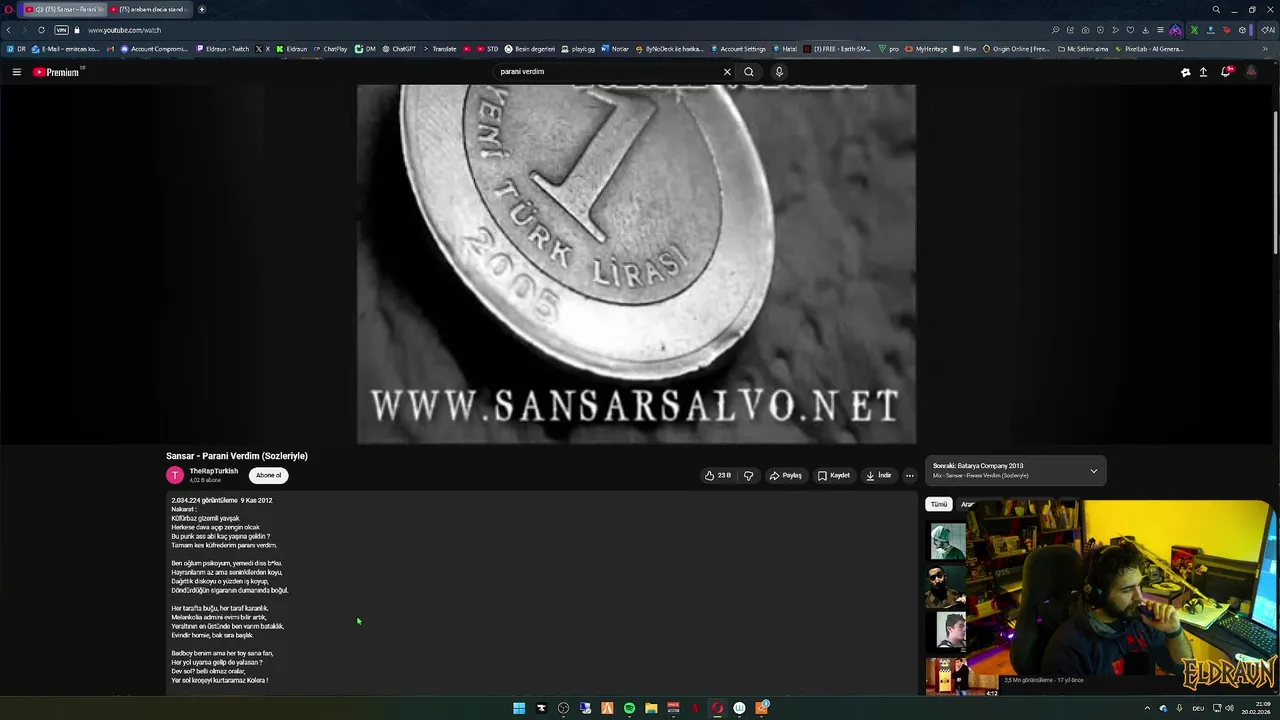Go to the YouTube Premium home logo

click(x=56, y=72)
